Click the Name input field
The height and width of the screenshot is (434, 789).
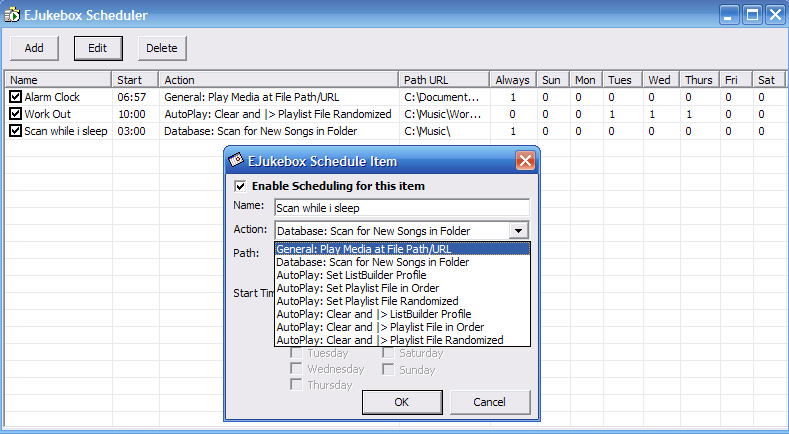(x=402, y=207)
